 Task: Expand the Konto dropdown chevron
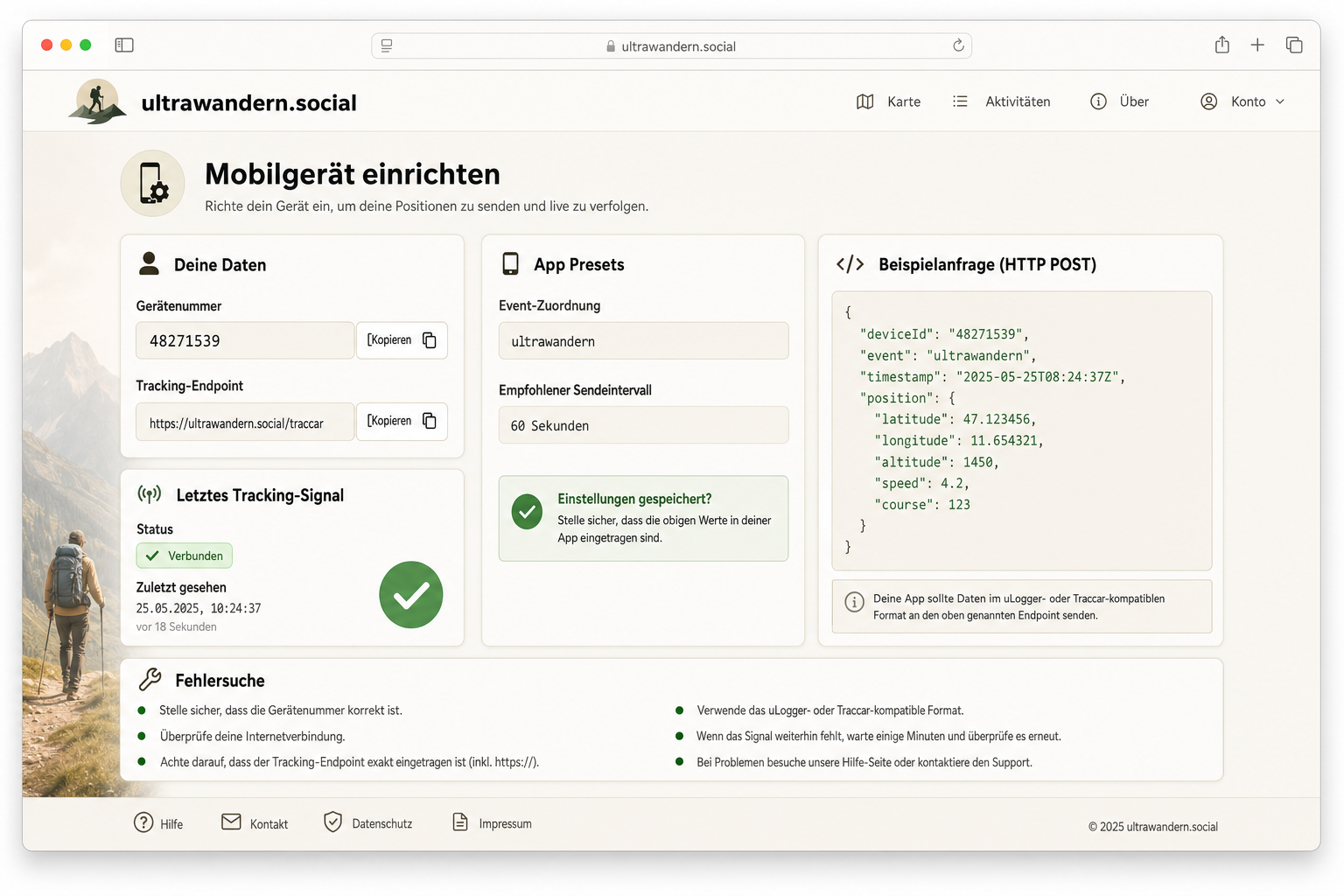point(1280,101)
